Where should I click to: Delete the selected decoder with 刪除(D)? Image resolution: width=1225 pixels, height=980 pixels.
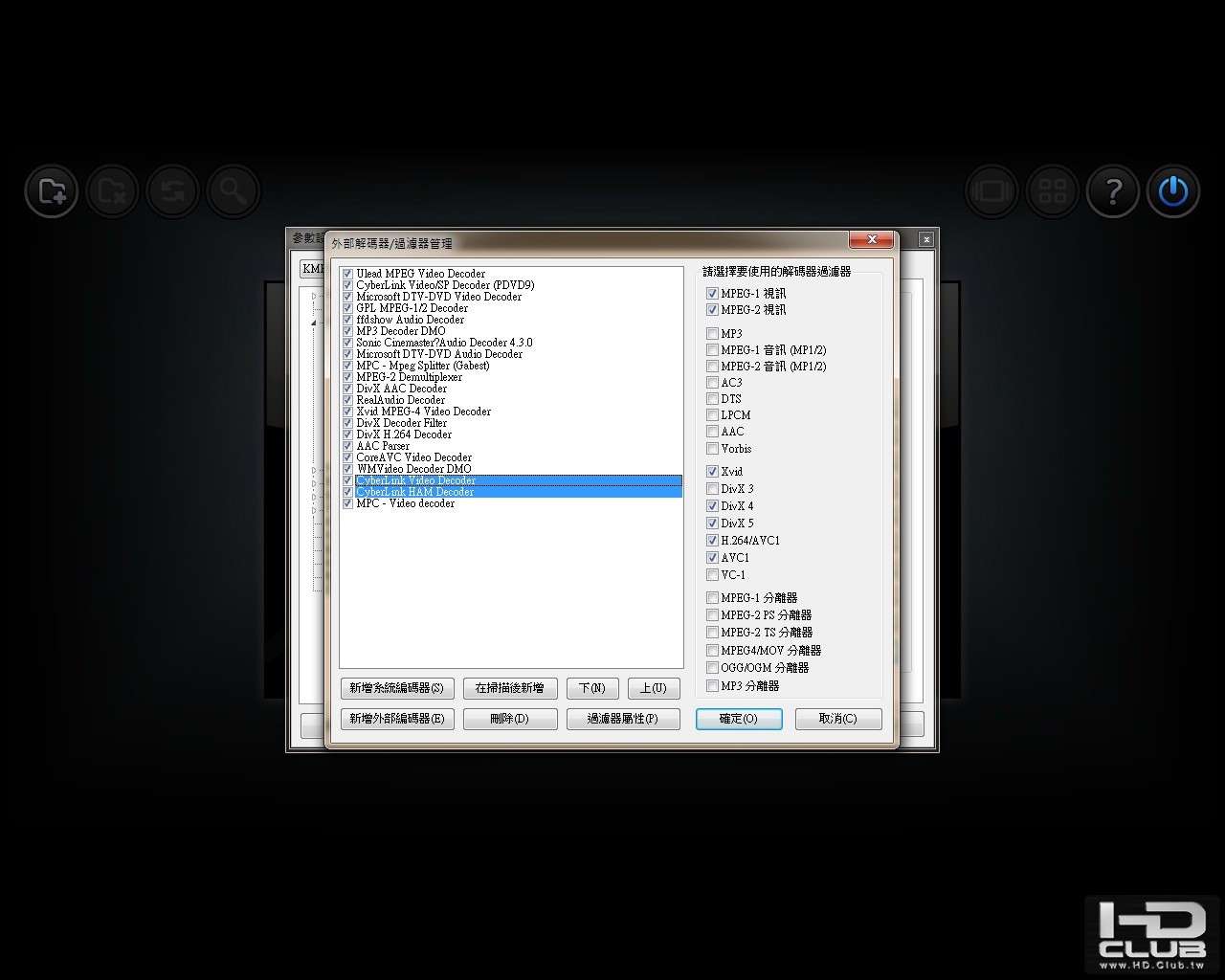pos(510,719)
